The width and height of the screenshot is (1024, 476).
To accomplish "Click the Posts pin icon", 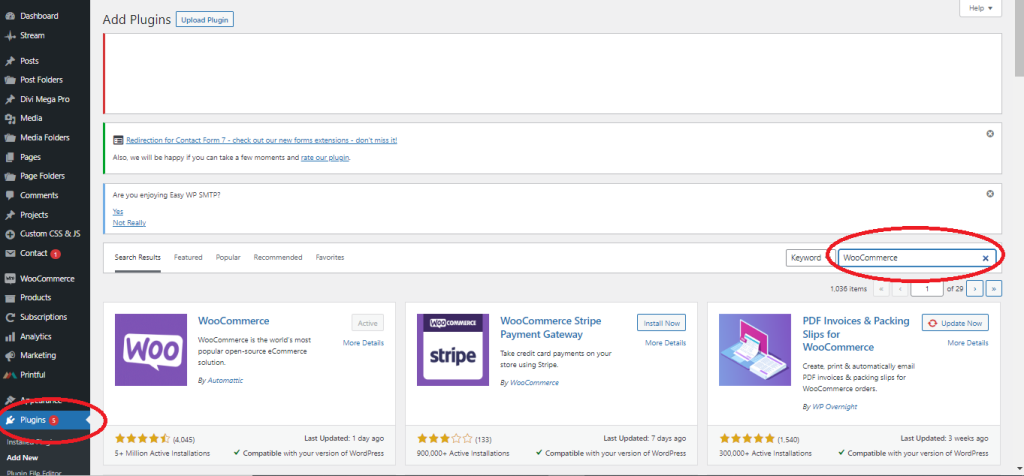I will click(x=10, y=61).
